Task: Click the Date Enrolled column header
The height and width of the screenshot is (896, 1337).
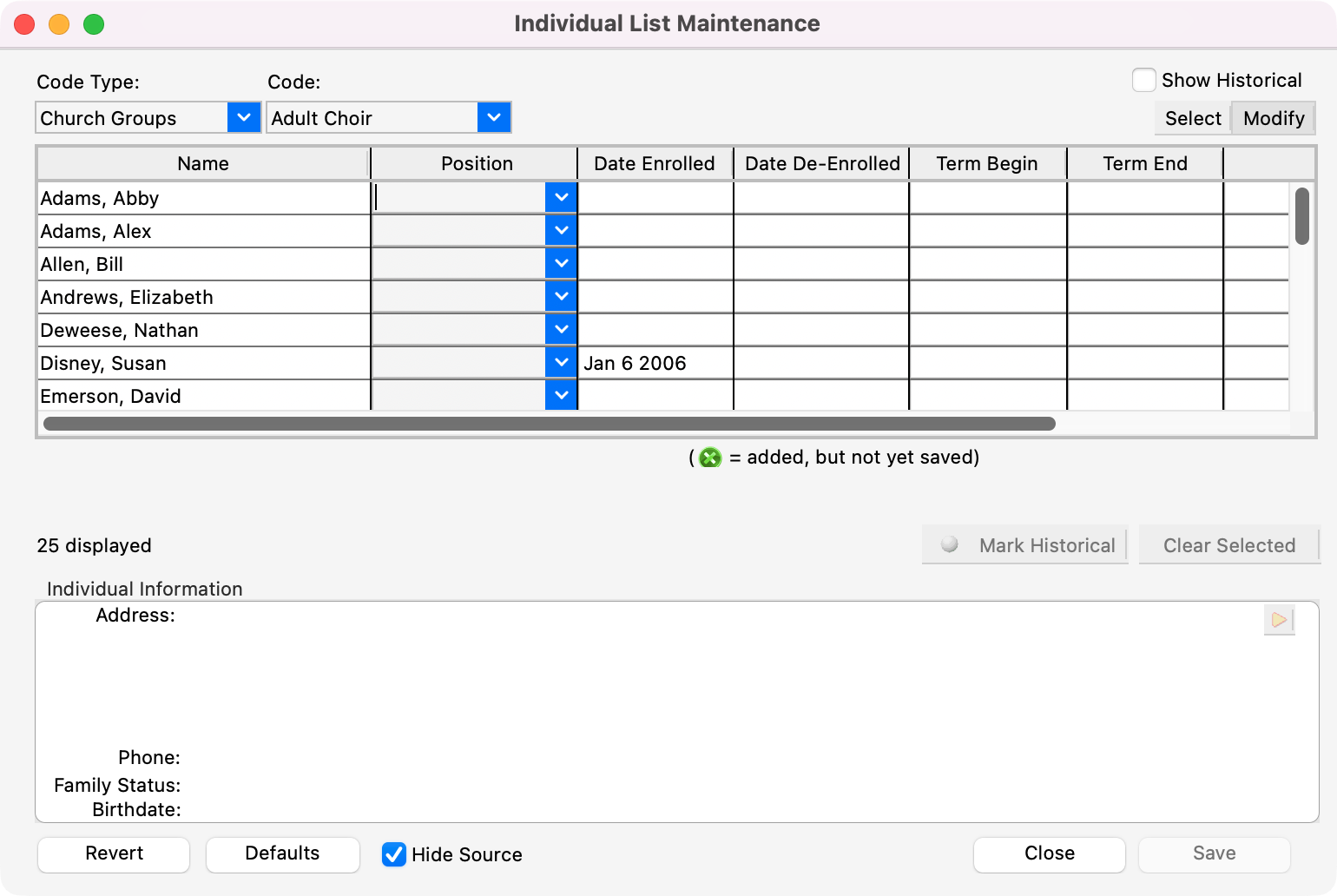Action: [655, 163]
